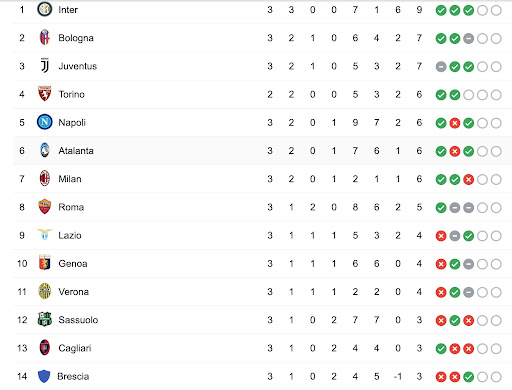Viewport: 512px width, 390px height.
Task: Click the Atalanta club crest
Action: point(44,150)
